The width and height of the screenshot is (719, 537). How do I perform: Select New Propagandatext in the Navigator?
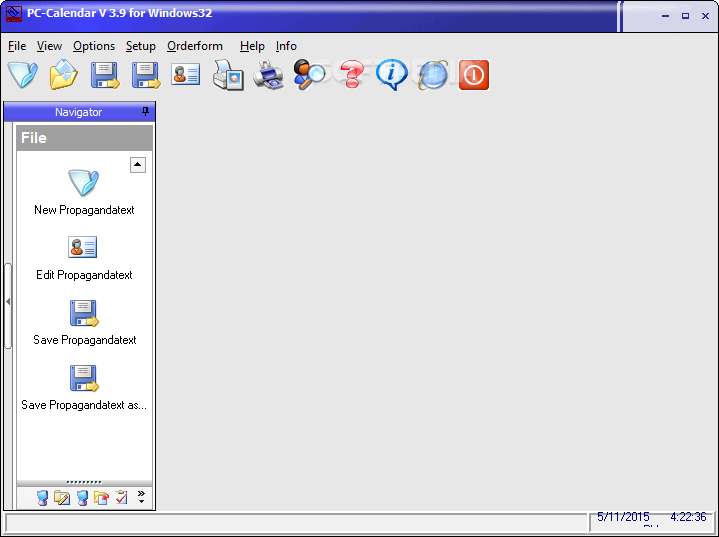pyautogui.click(x=84, y=193)
